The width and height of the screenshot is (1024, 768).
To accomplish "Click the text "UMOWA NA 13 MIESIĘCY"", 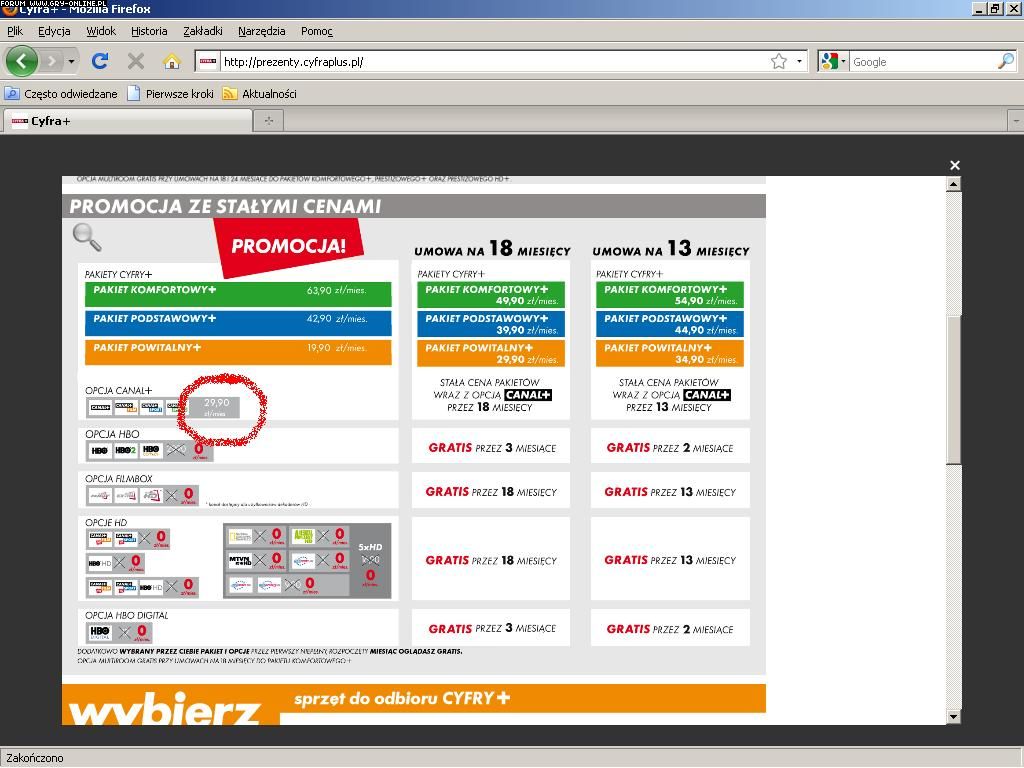I will [671, 249].
